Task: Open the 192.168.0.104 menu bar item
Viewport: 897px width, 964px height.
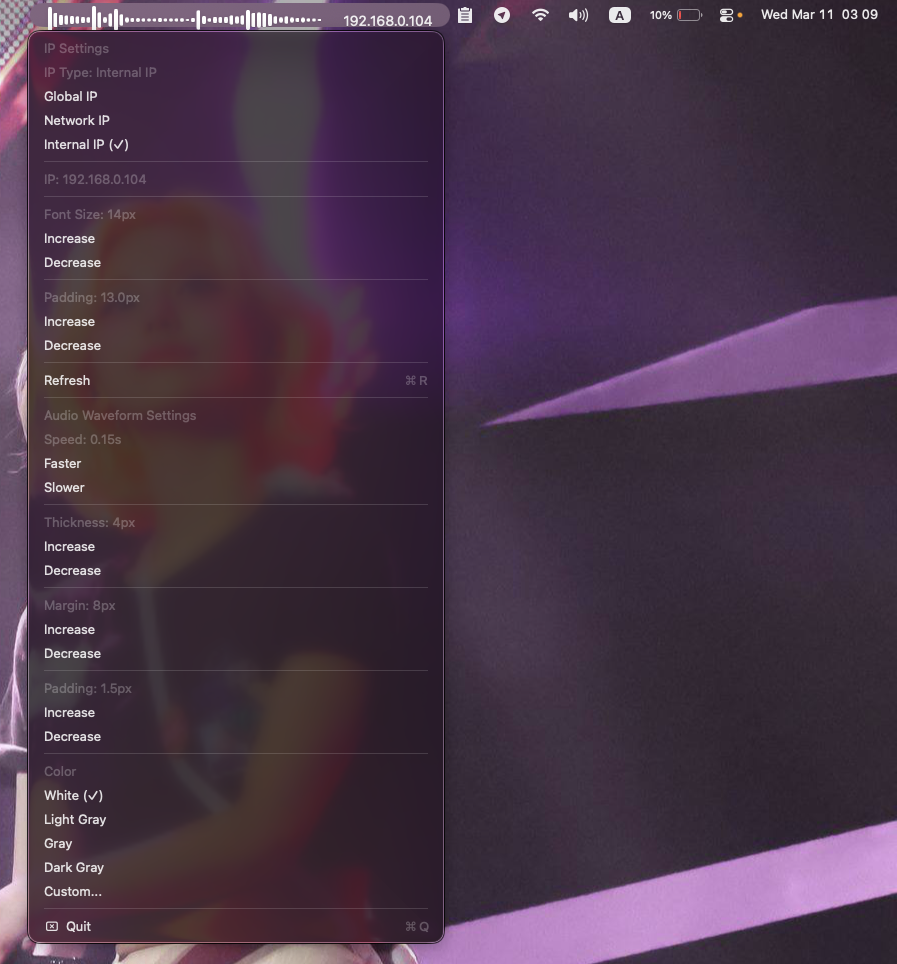Action: pos(387,18)
